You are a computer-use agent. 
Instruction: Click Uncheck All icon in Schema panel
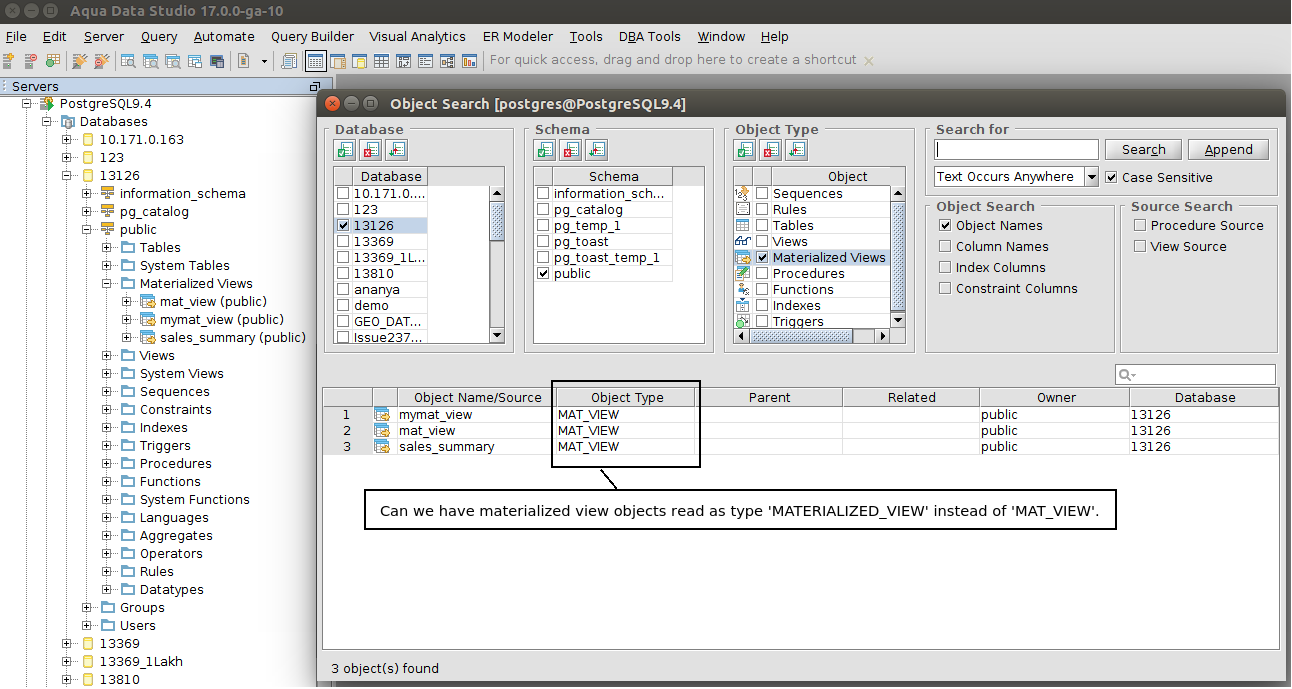click(571, 150)
